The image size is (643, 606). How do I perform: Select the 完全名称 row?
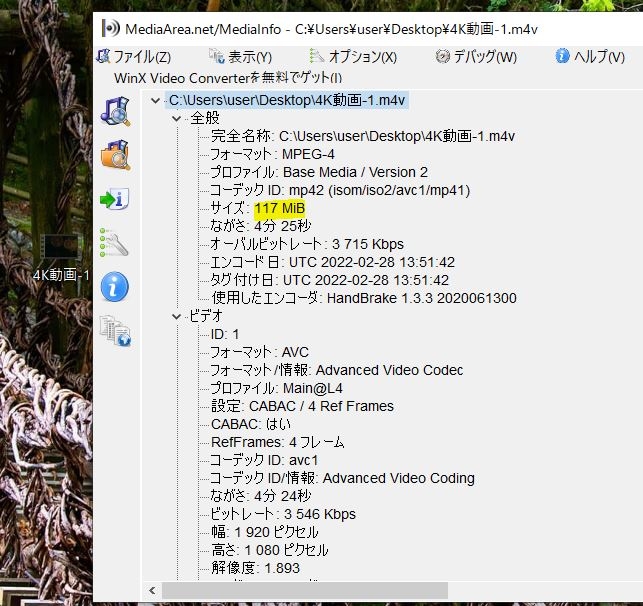pos(363,136)
